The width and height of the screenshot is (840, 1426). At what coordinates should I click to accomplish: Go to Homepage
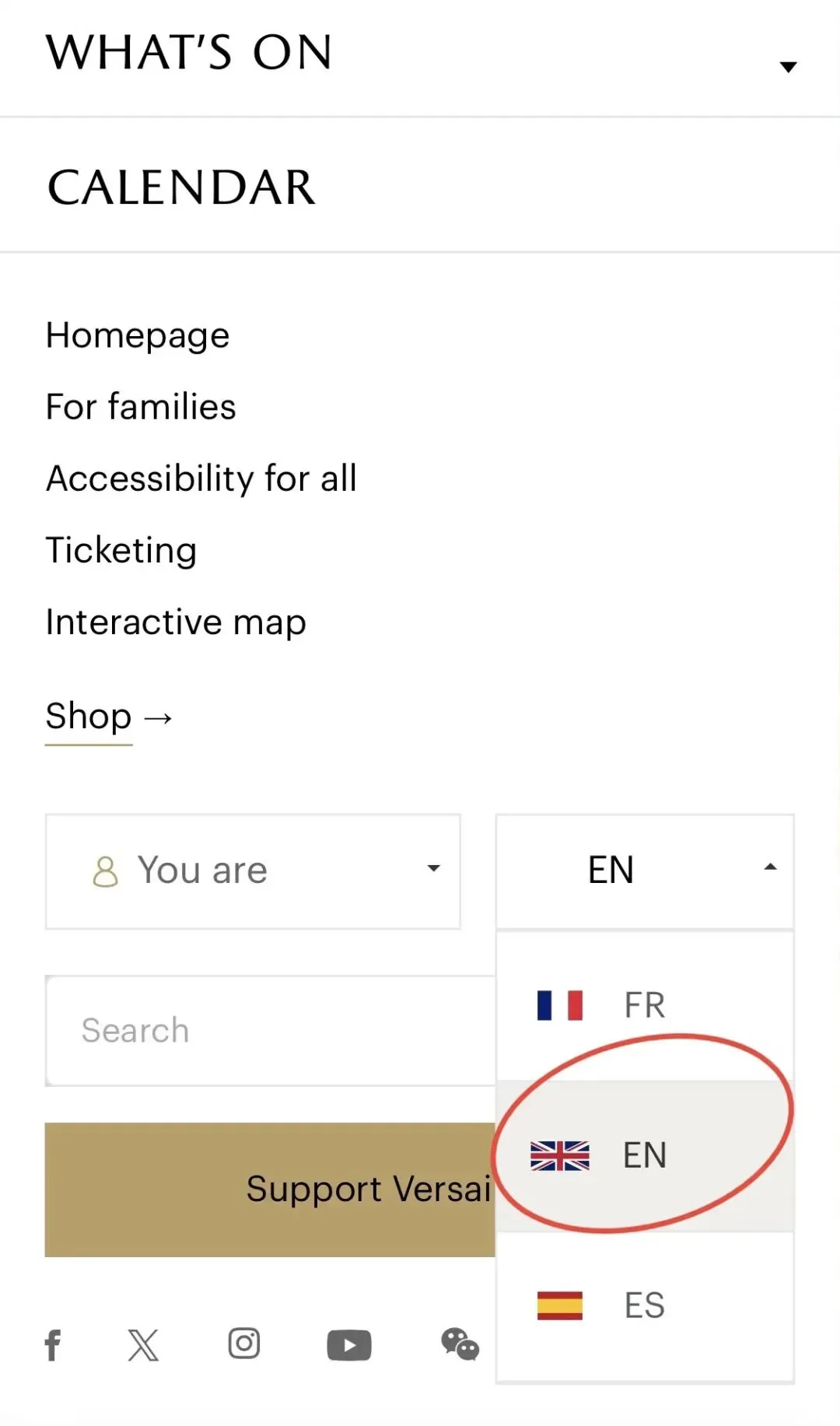click(x=138, y=336)
